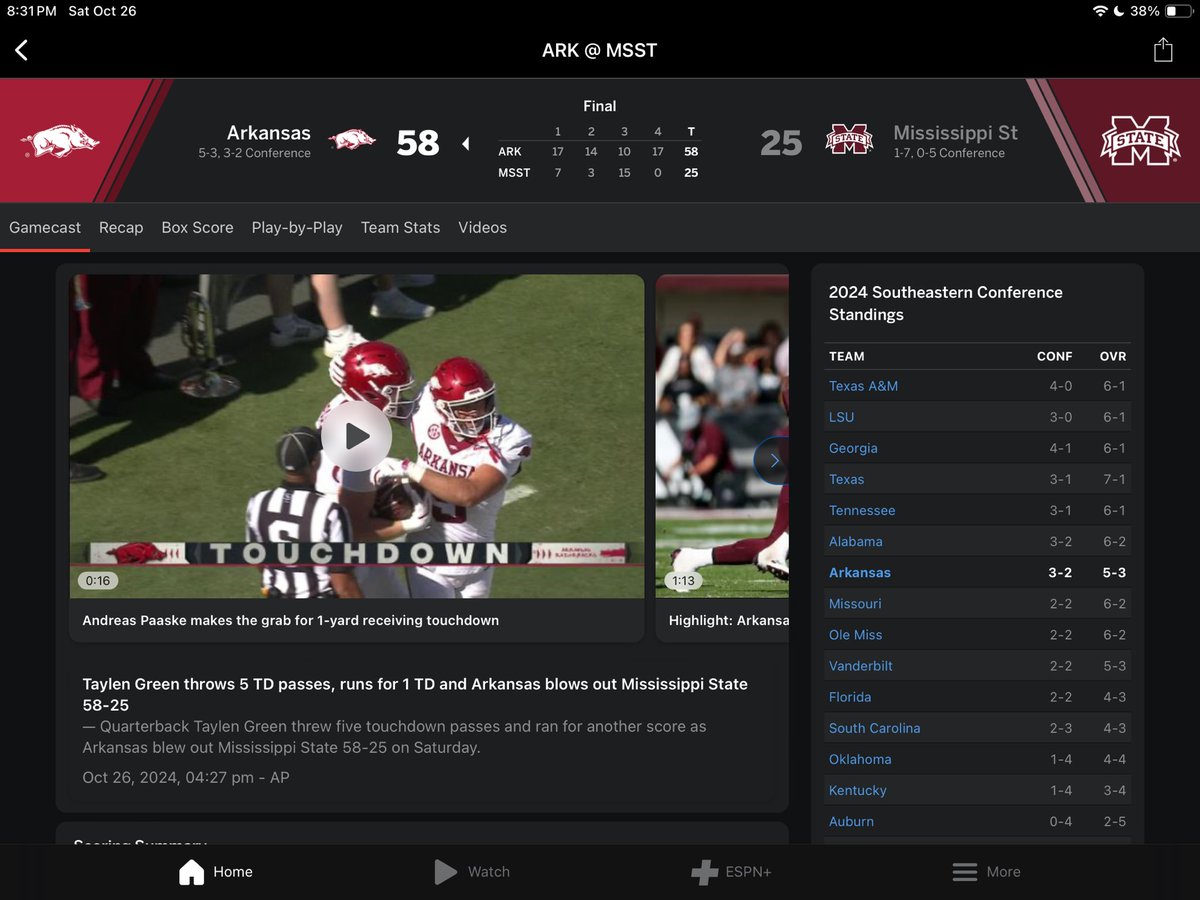Open Georgia team link in standings
The height and width of the screenshot is (900, 1200).
(853, 448)
